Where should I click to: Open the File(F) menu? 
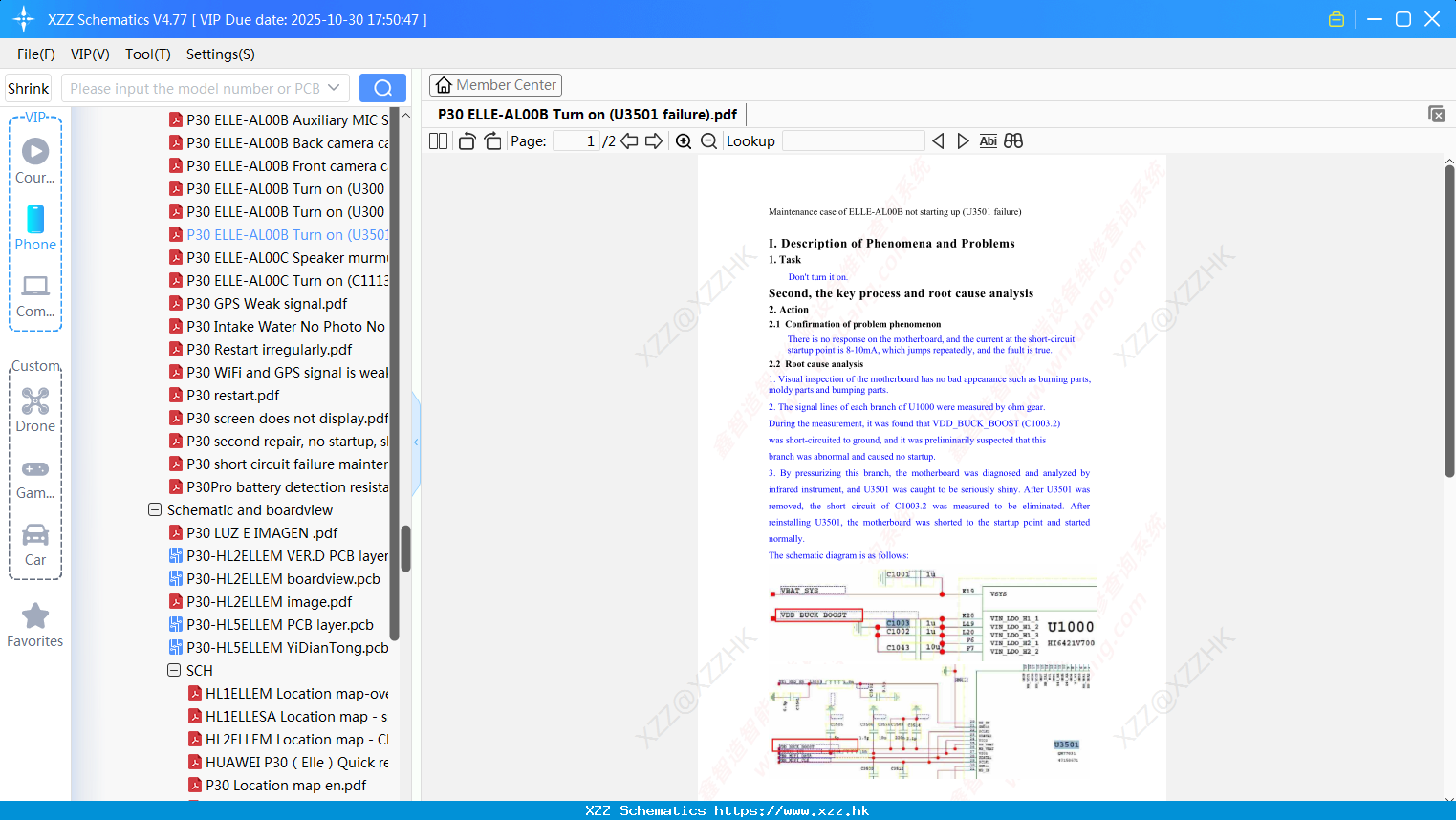[36, 54]
